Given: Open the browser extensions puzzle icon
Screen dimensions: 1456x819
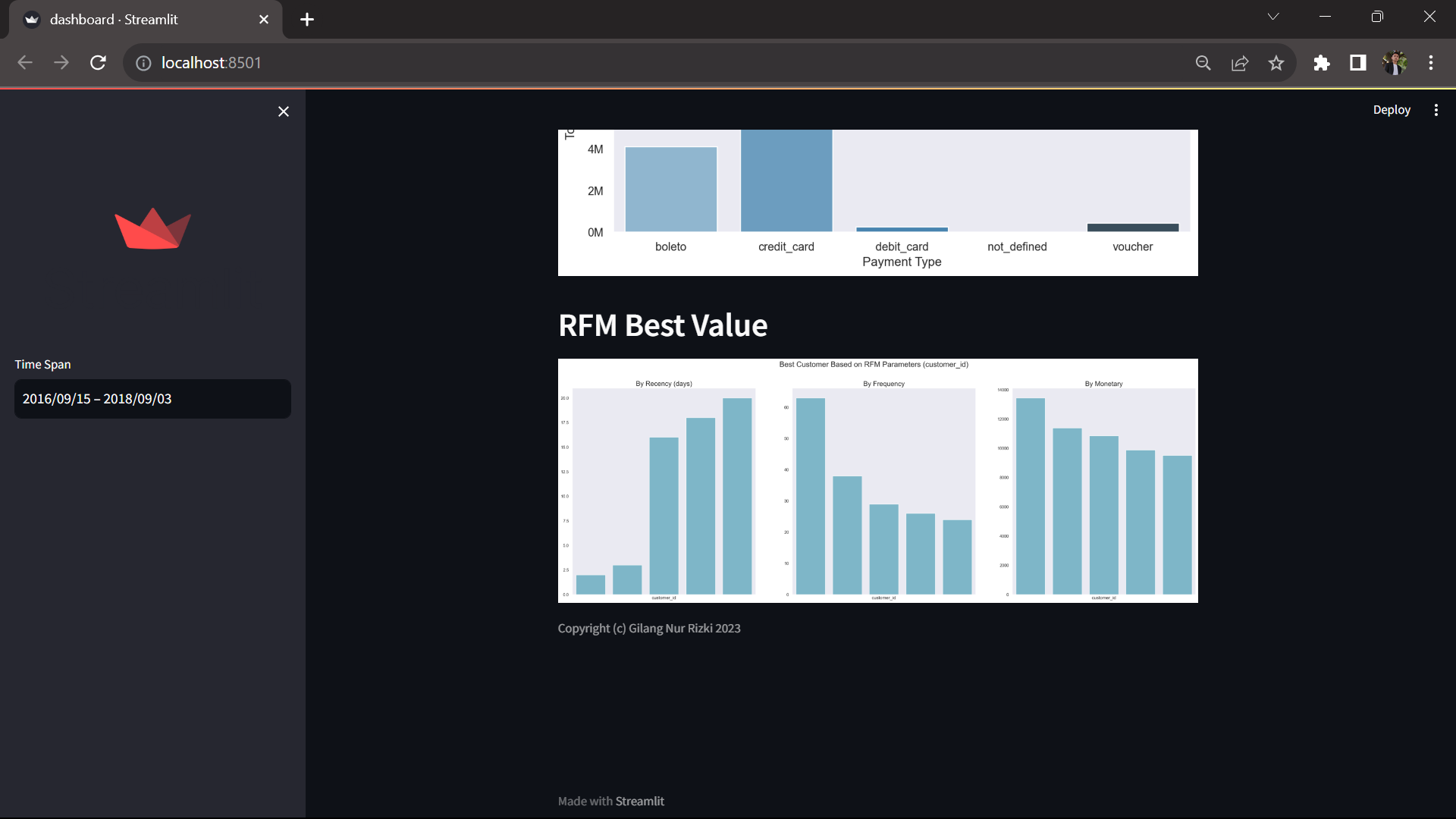Looking at the screenshot, I should (x=1321, y=63).
